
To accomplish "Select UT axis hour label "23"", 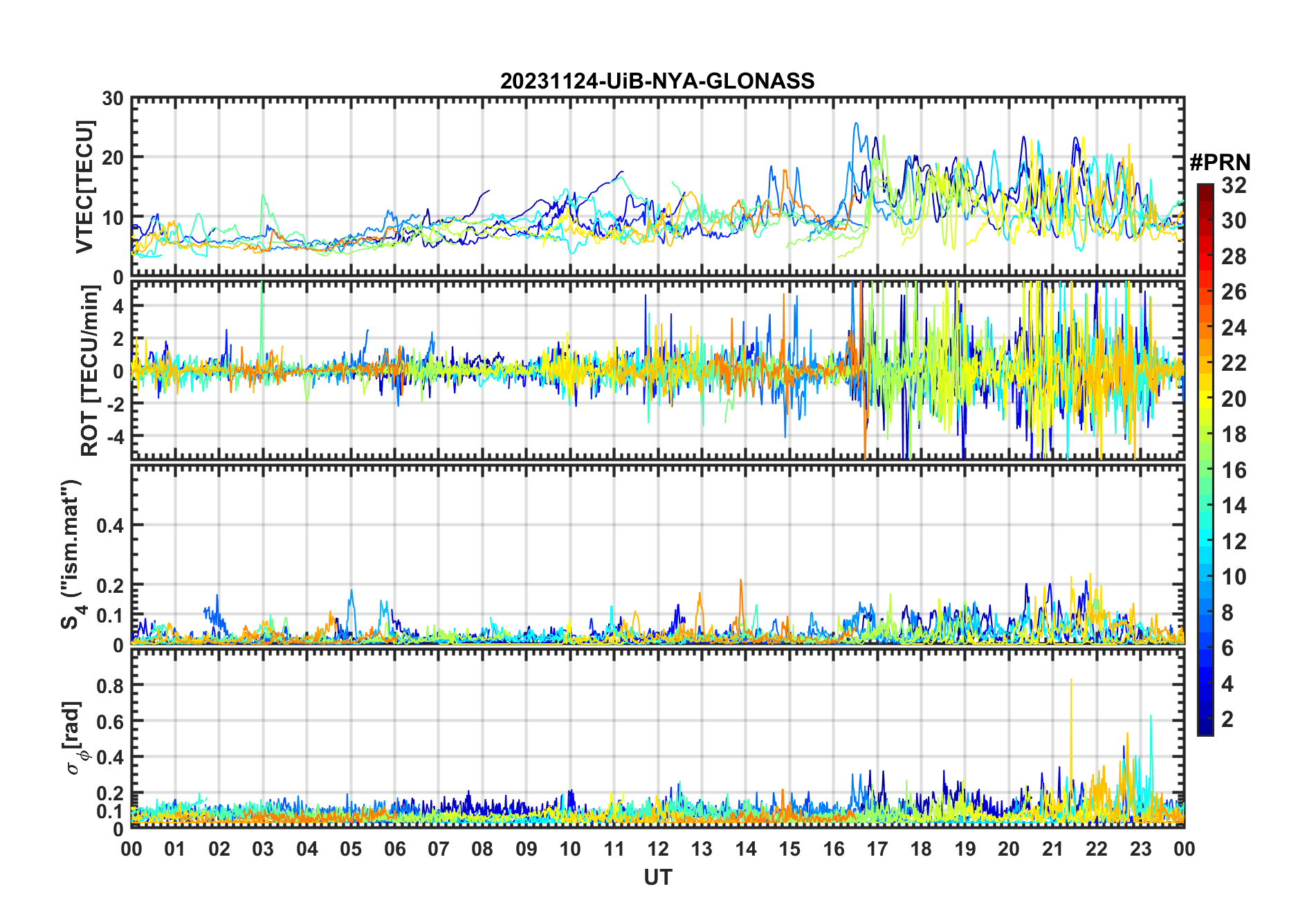I will pos(1140,849).
